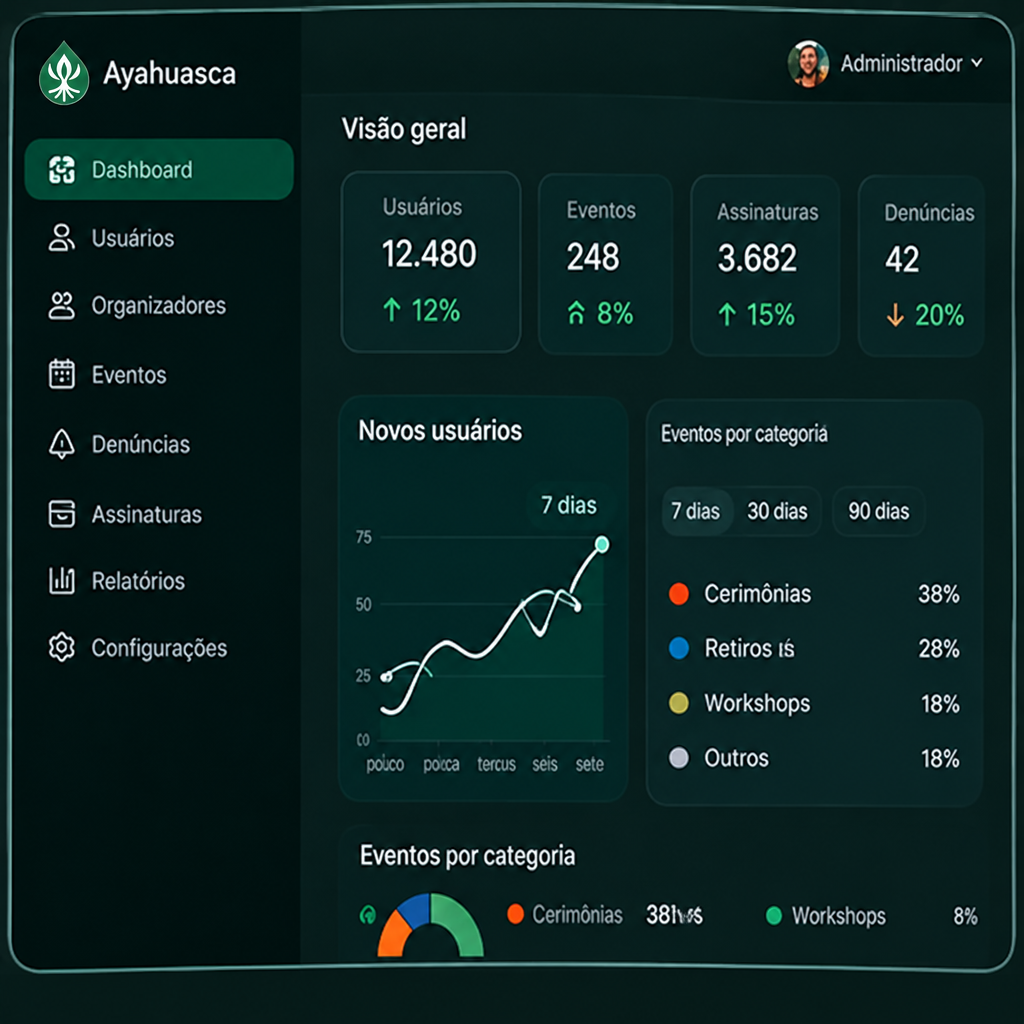Click the small green icon left of donut chart

(368, 915)
